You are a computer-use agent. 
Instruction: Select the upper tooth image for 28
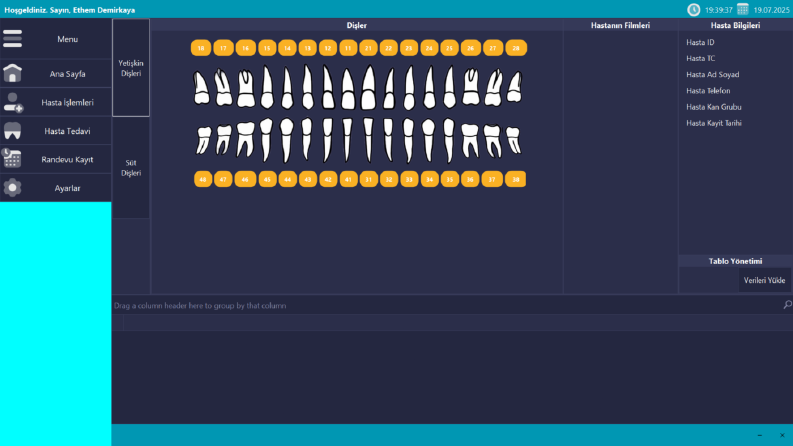click(x=514, y=87)
